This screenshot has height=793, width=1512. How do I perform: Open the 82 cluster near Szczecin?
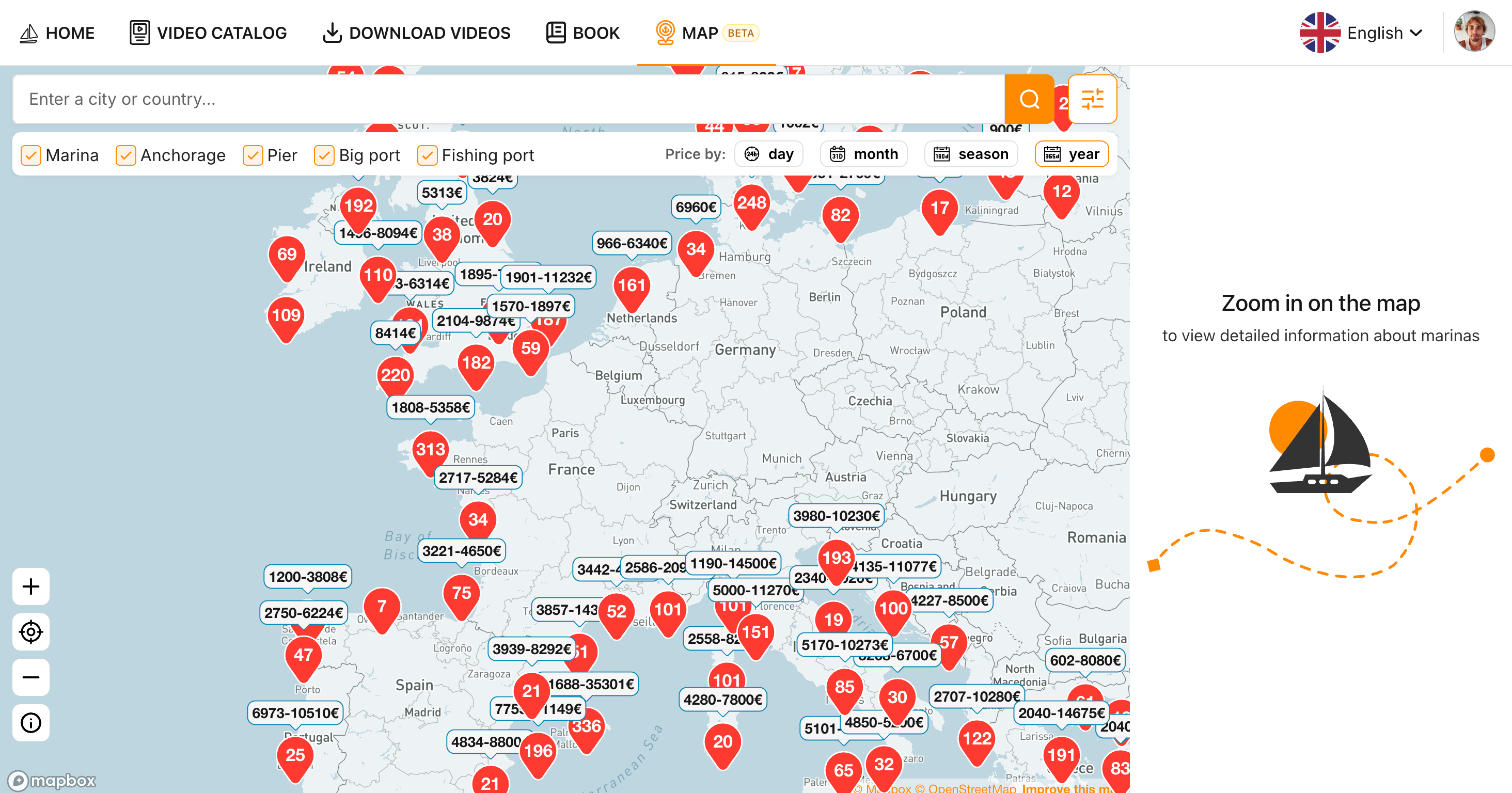tap(840, 219)
